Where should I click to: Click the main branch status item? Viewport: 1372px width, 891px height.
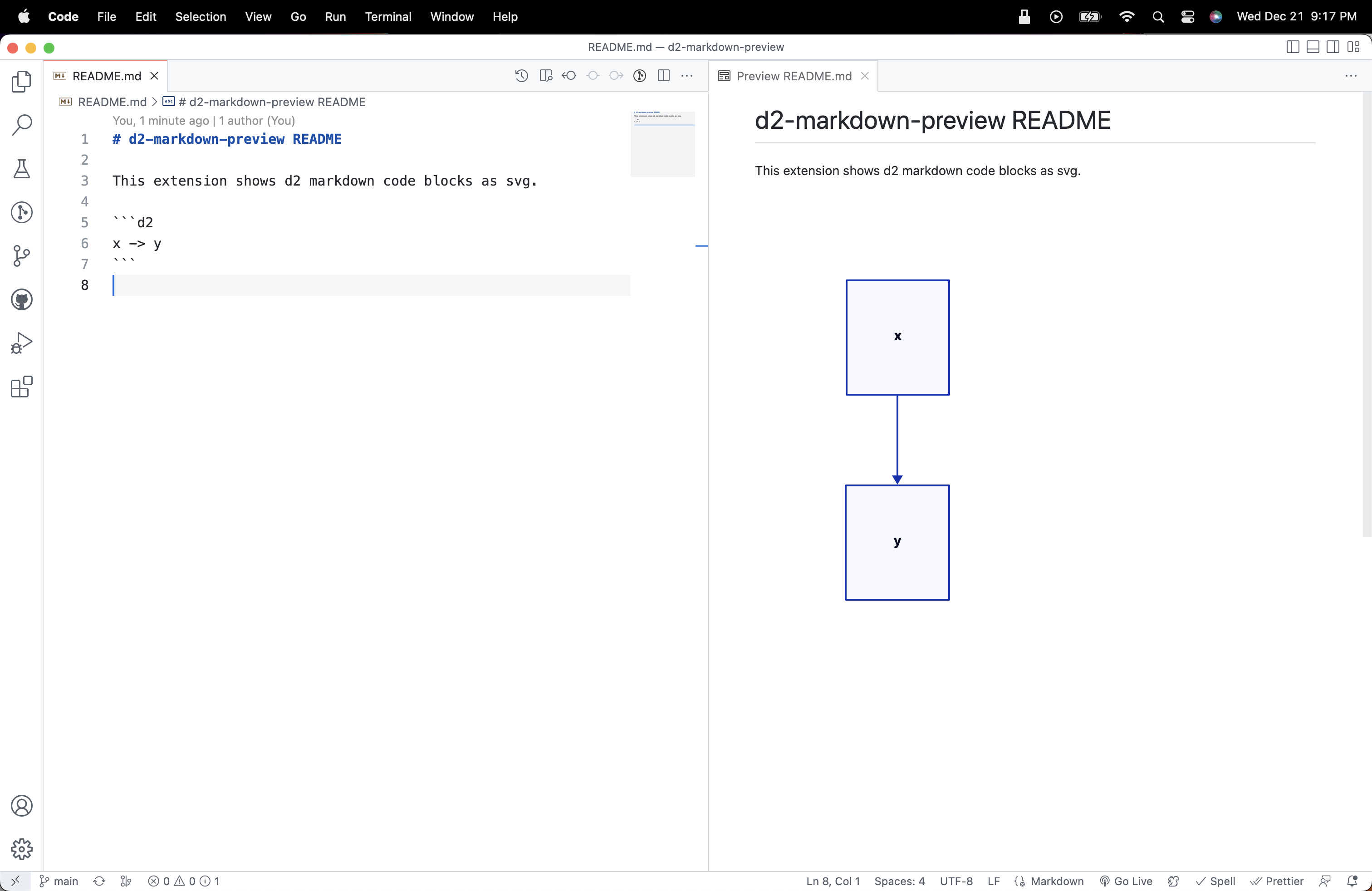coord(58,881)
